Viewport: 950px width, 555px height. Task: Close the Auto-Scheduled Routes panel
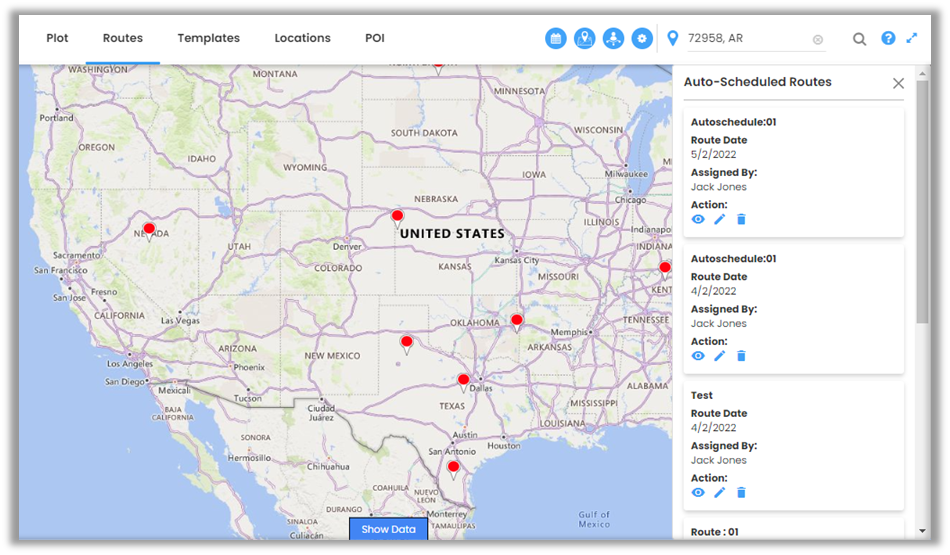(x=898, y=83)
